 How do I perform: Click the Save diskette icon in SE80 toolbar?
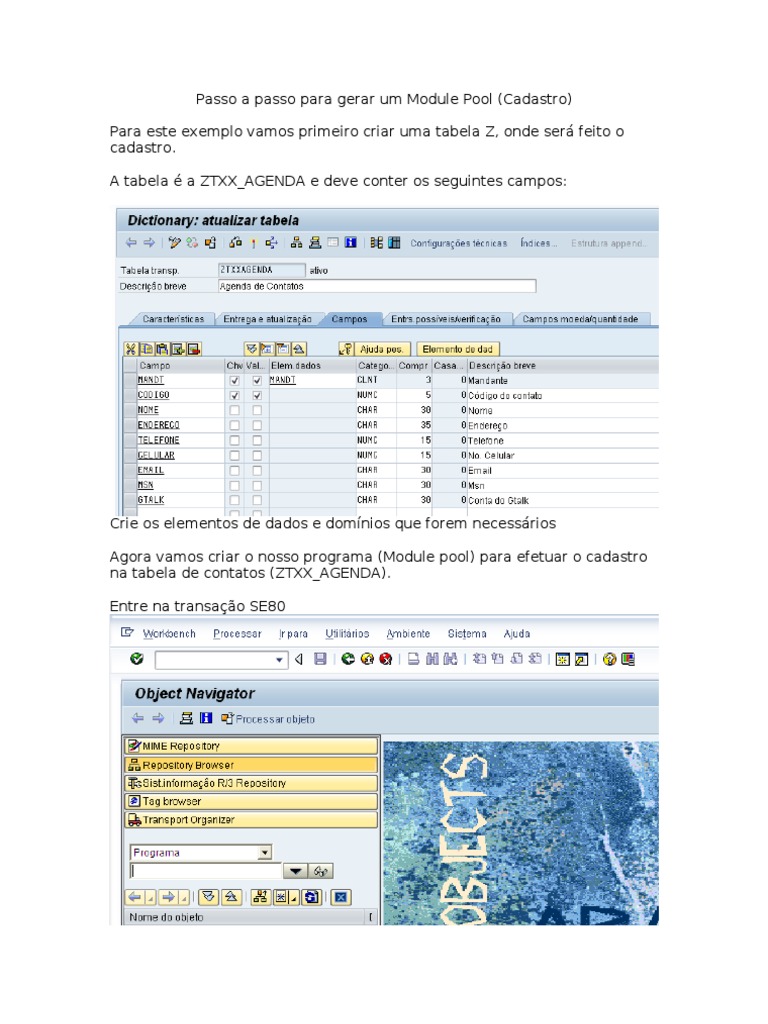coord(320,659)
